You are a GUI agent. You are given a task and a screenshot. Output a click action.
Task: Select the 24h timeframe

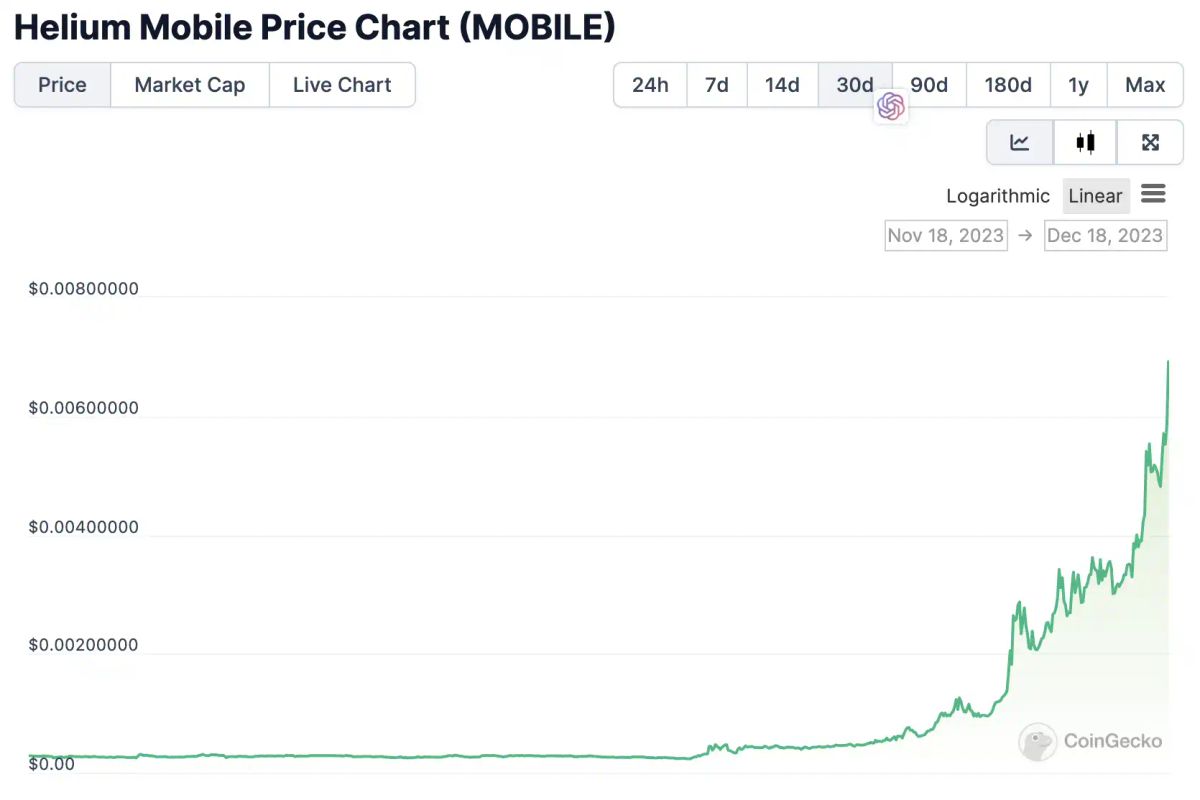(650, 85)
